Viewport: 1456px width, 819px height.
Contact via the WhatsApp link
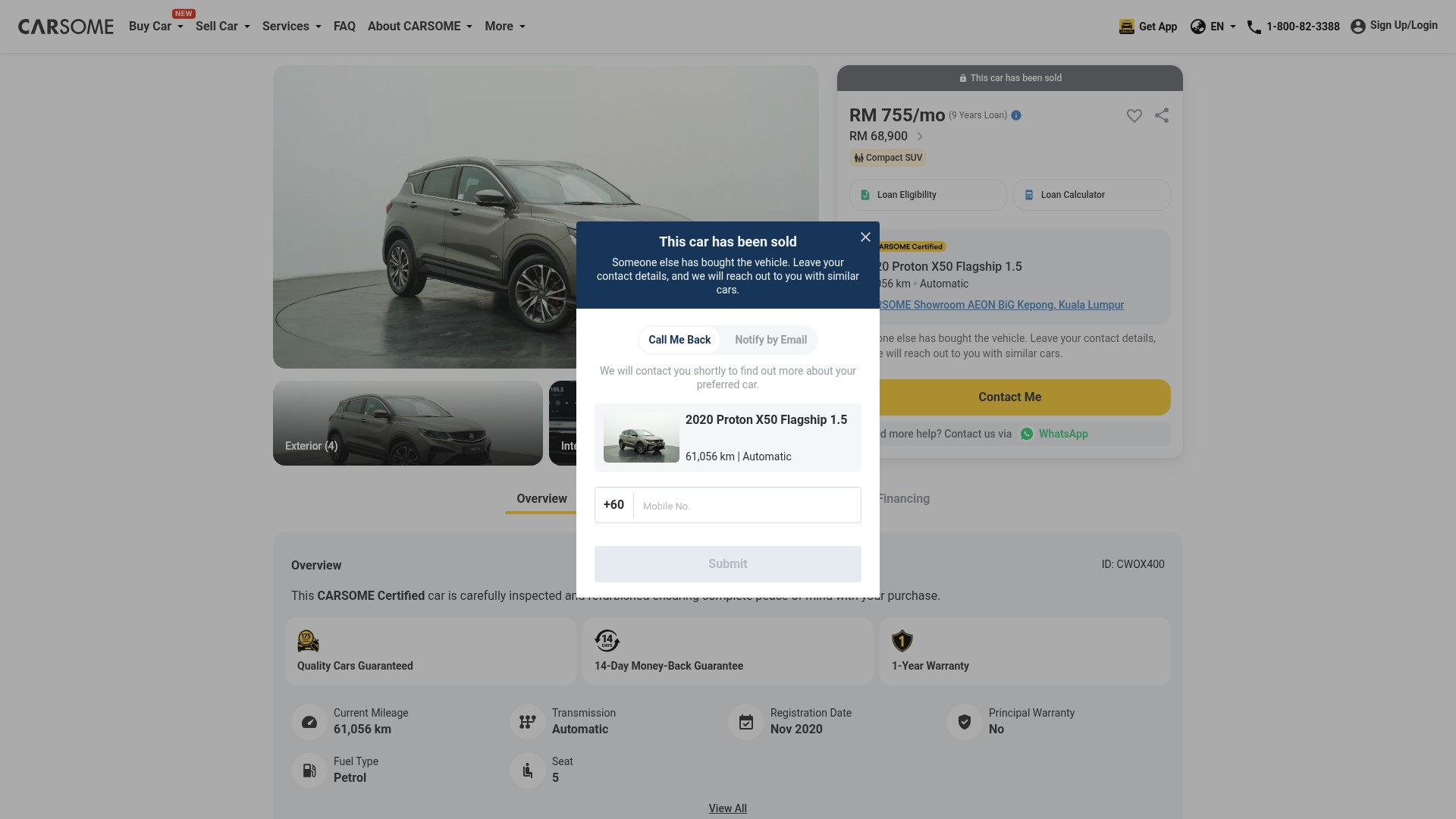coord(1063,434)
